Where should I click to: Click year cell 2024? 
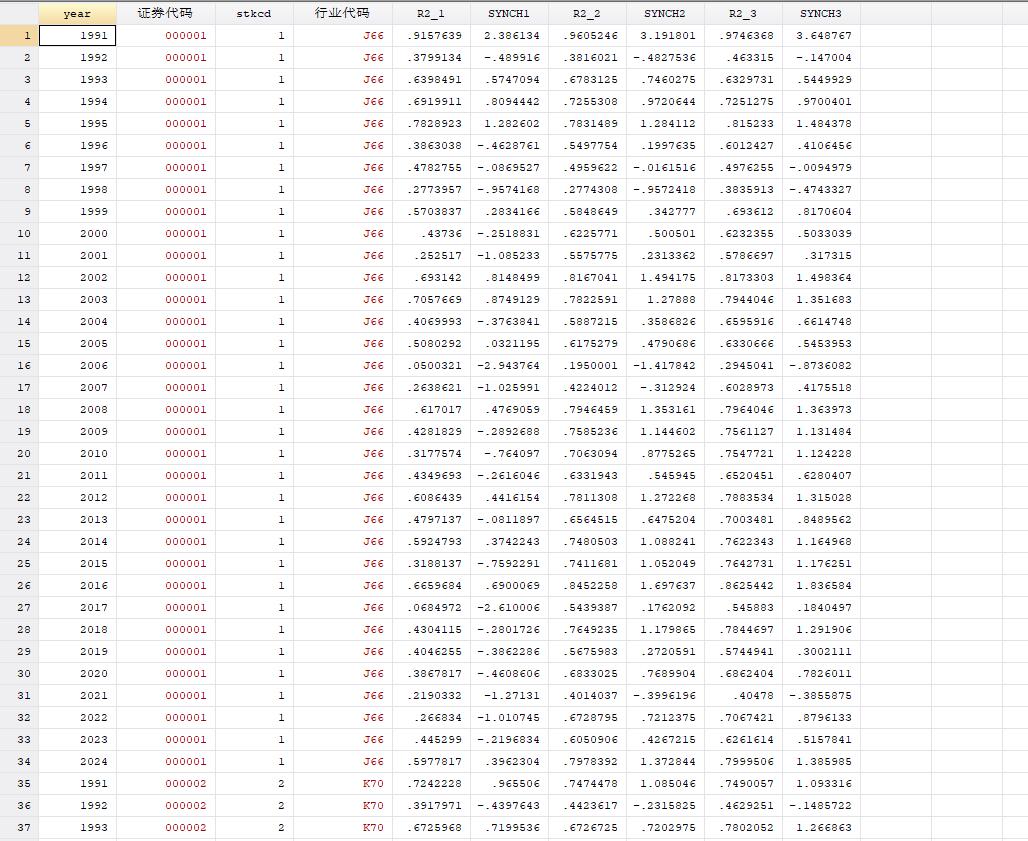point(77,762)
